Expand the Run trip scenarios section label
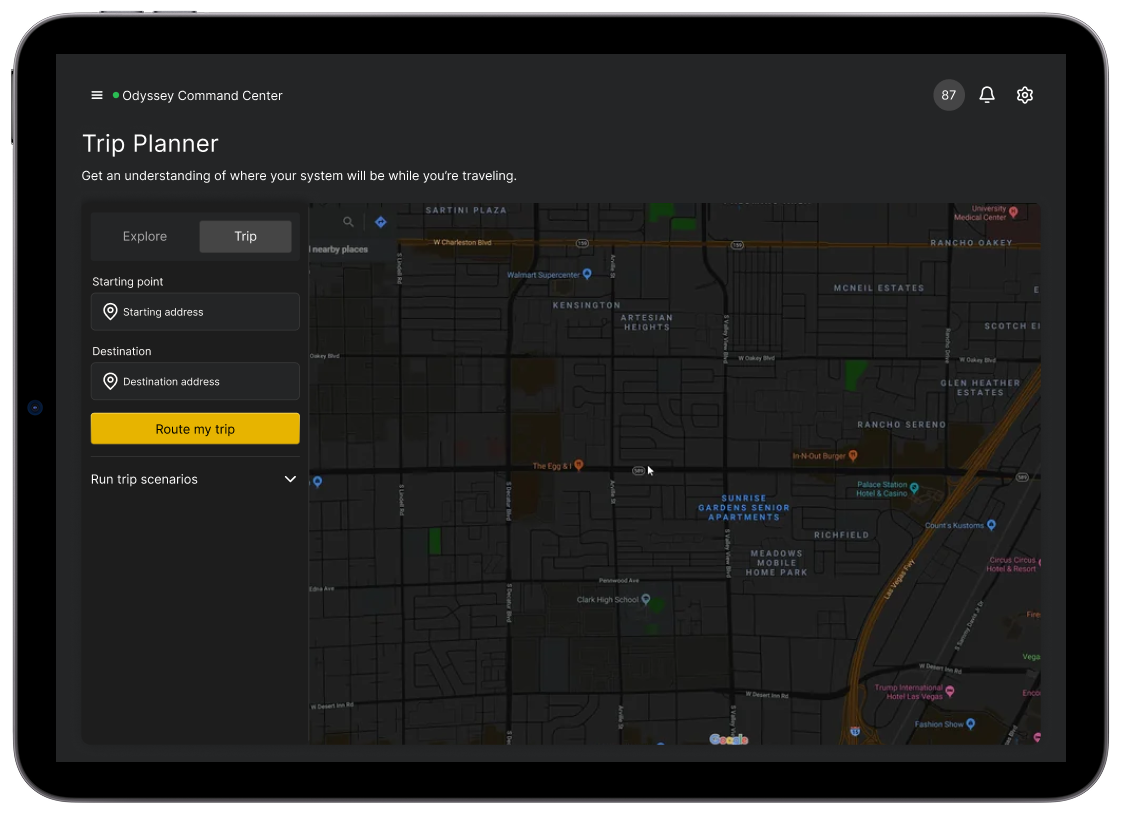The image size is (1122, 816). 144,480
